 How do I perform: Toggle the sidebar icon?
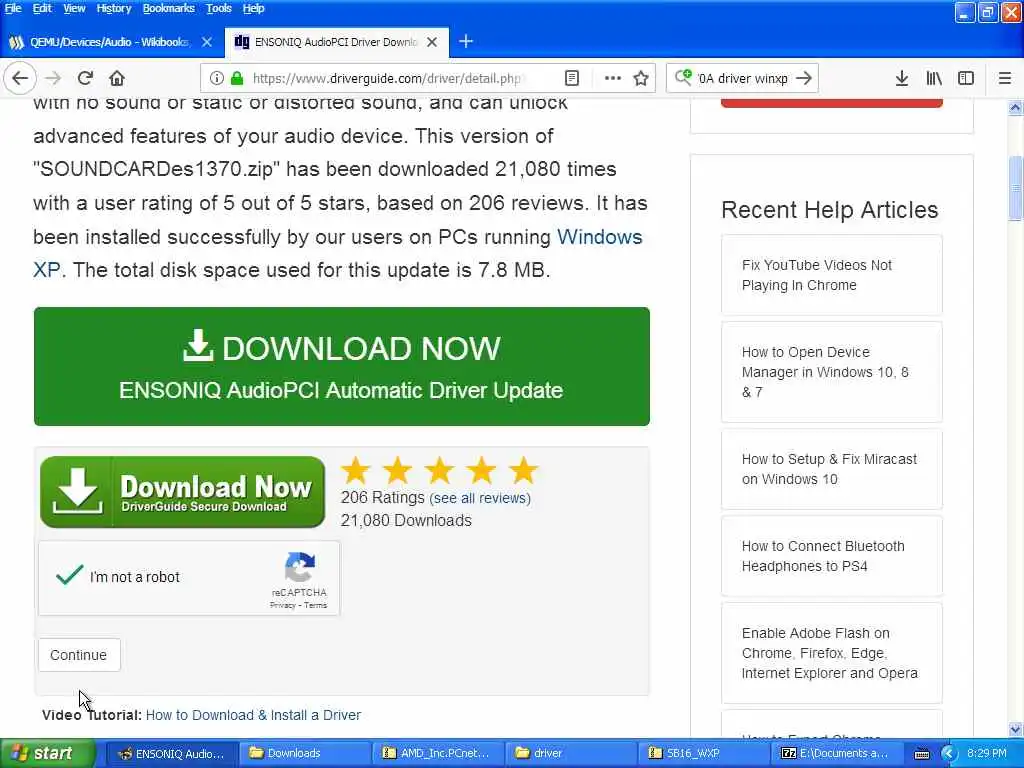coord(966,78)
